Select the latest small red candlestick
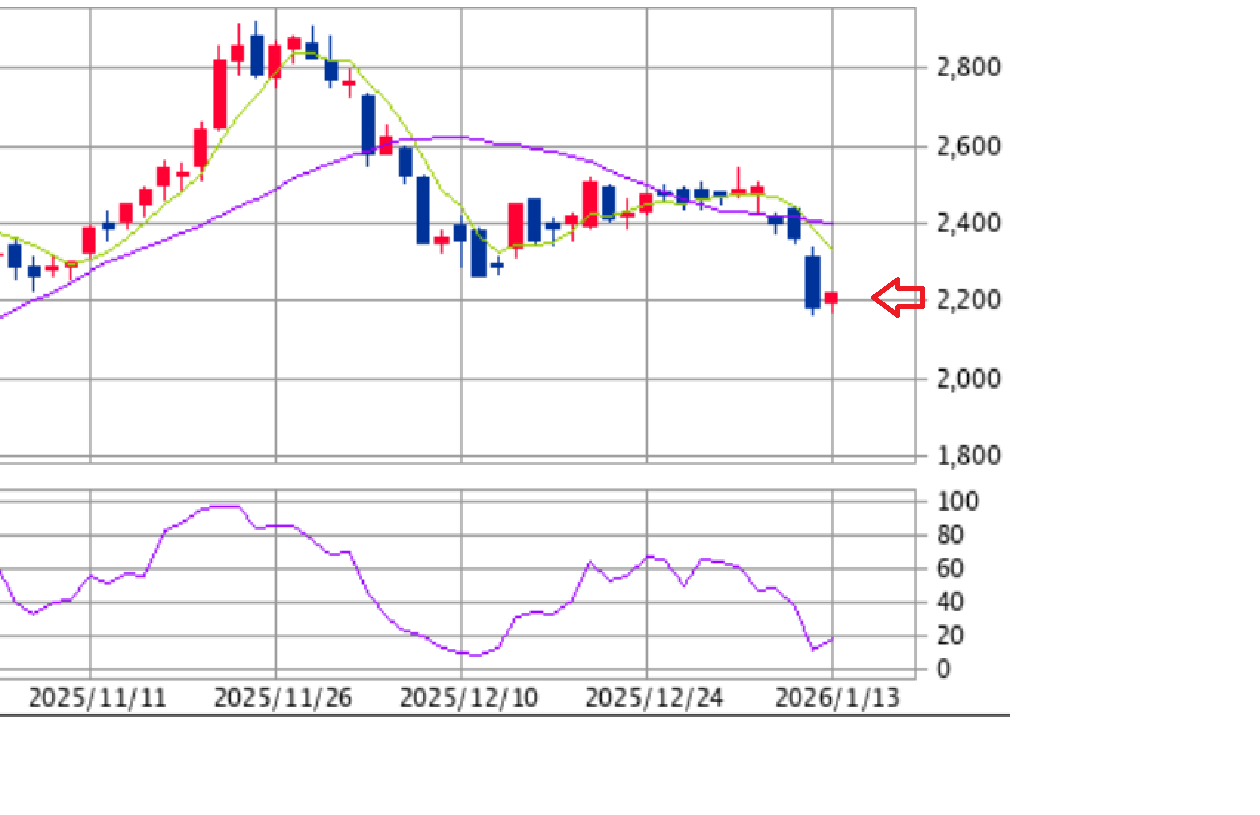 click(x=831, y=298)
